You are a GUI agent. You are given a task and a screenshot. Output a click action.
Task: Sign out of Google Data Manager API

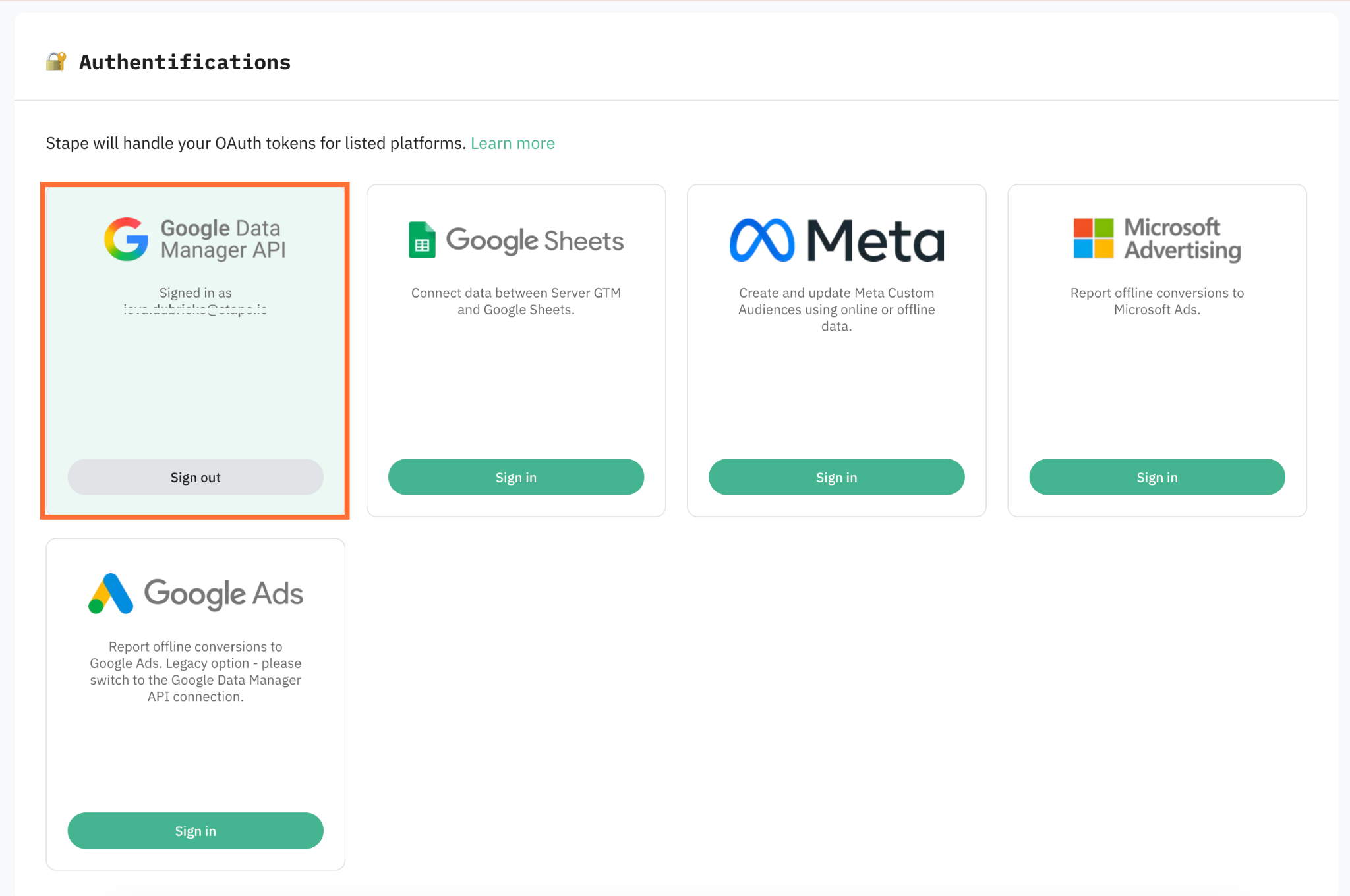pyautogui.click(x=196, y=477)
